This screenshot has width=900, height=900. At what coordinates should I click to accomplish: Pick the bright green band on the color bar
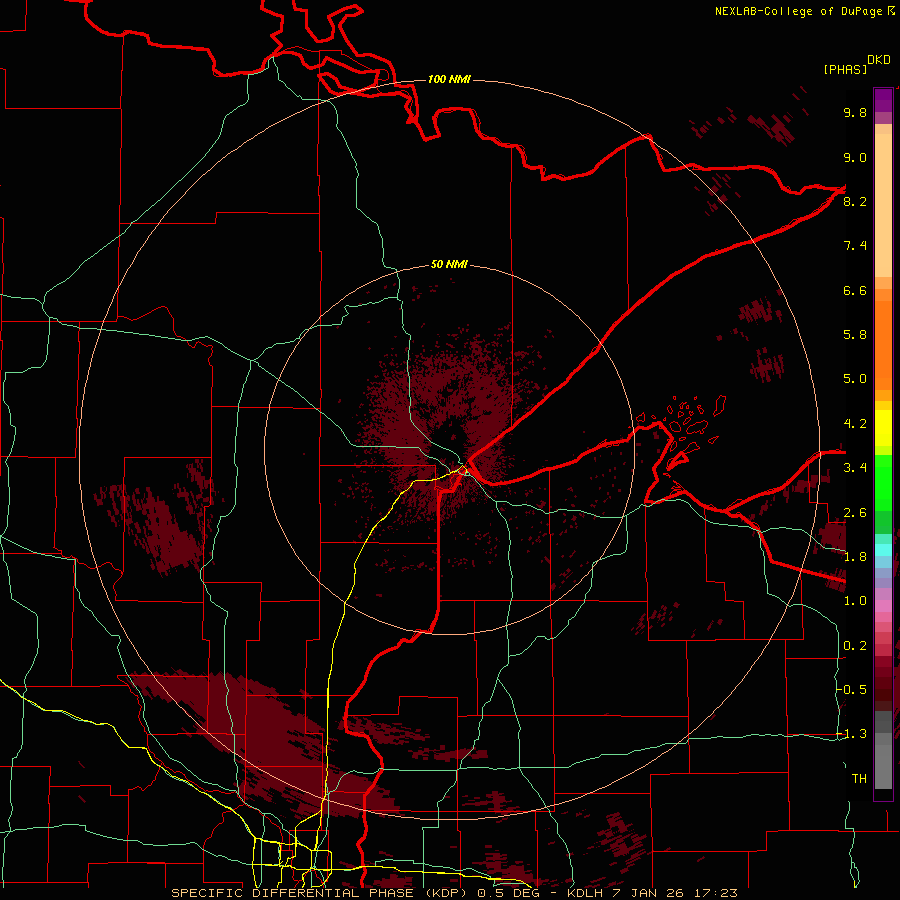(x=883, y=482)
